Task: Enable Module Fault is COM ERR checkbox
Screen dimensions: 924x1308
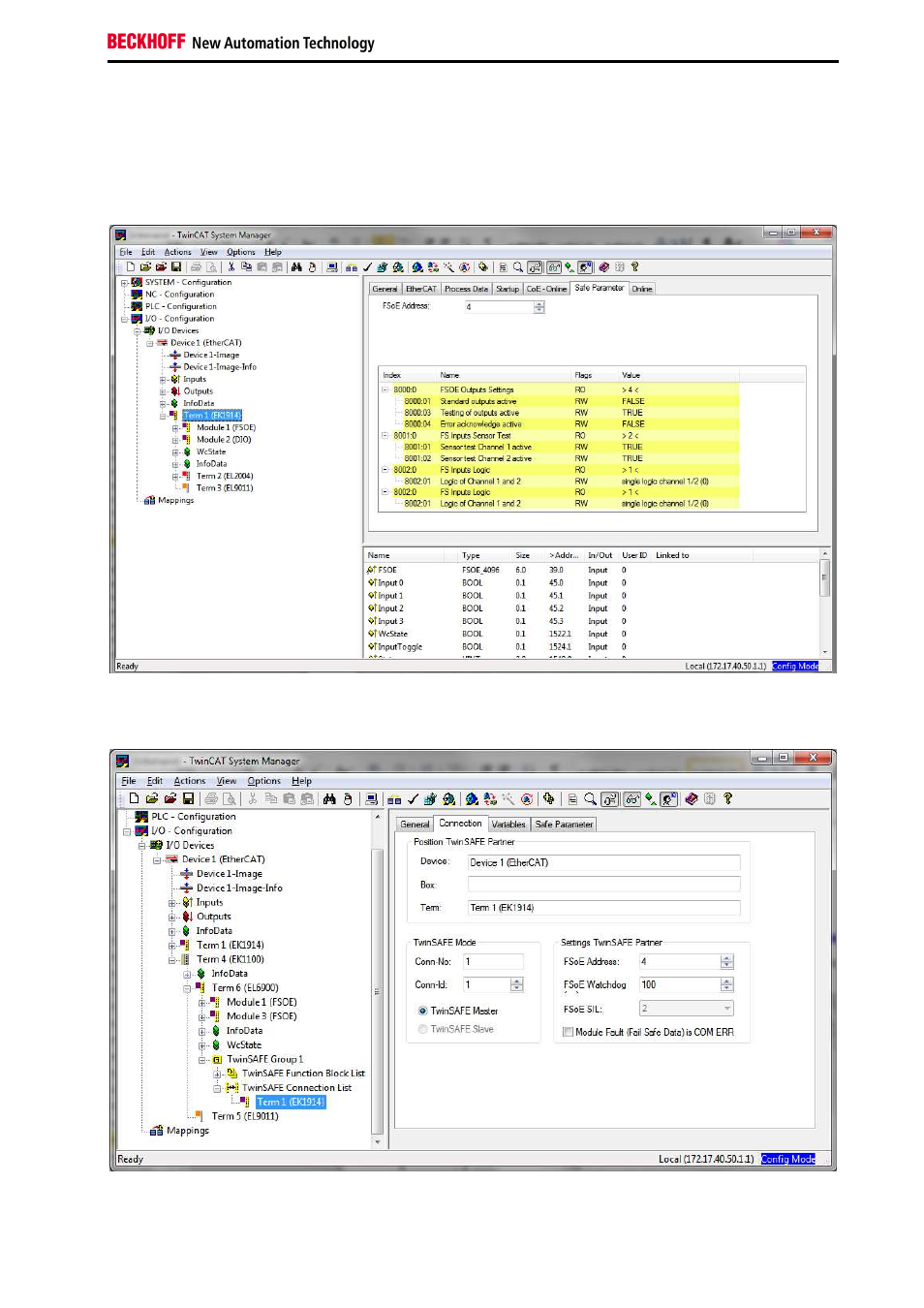Action: coord(568,1032)
